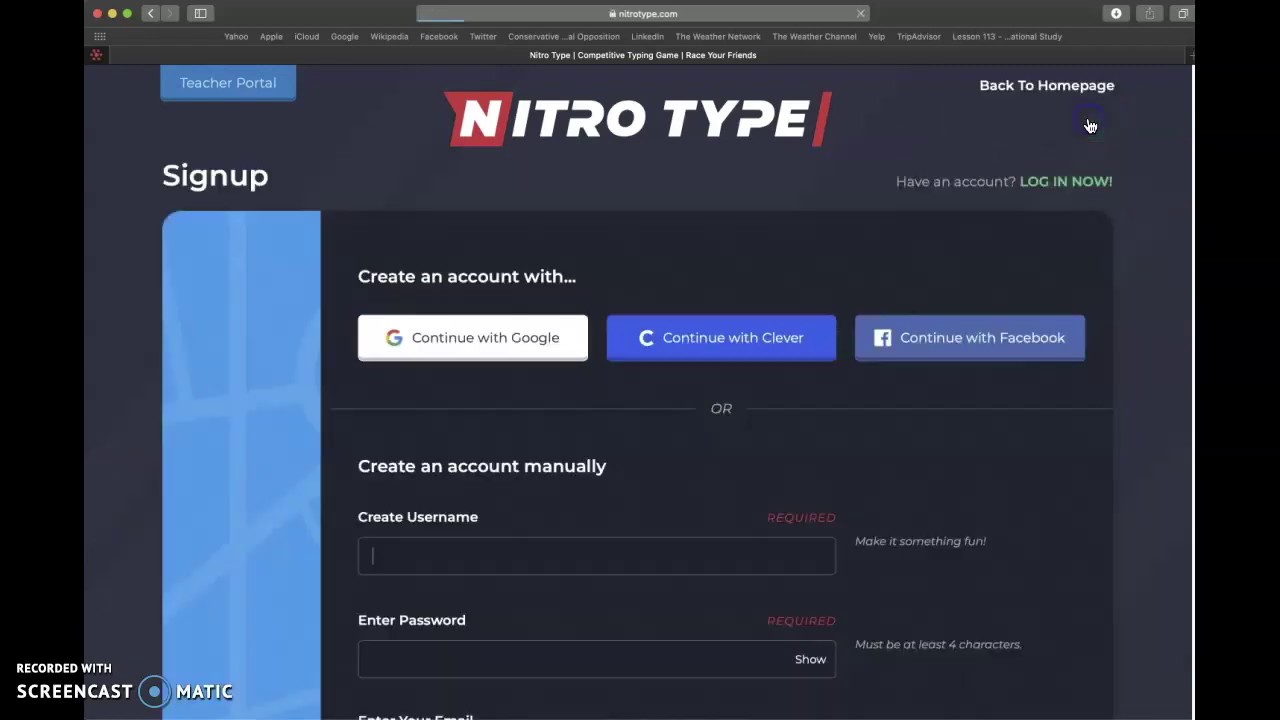The image size is (1280, 720).
Task: Open Google bookmark
Action: [344, 36]
